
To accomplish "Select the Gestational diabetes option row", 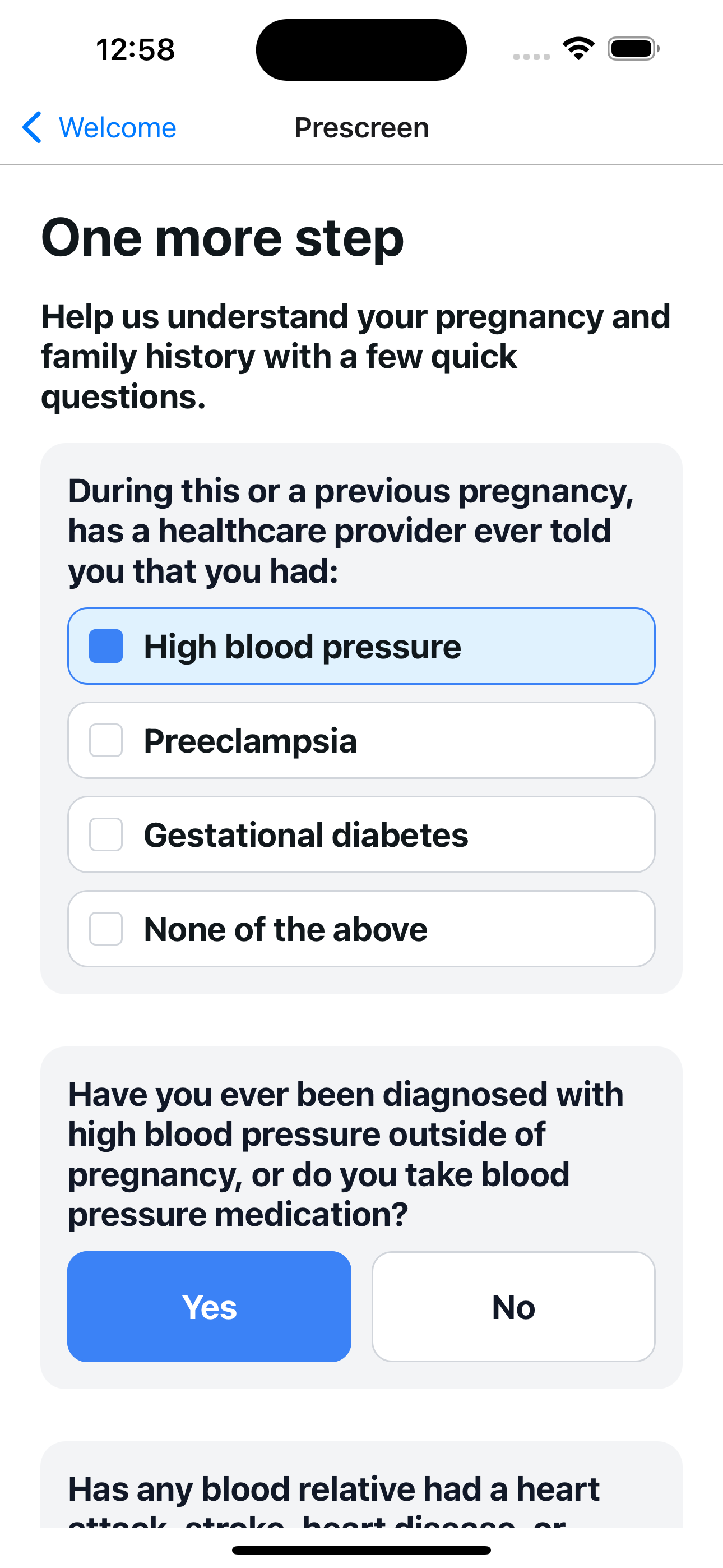I will (x=361, y=834).
